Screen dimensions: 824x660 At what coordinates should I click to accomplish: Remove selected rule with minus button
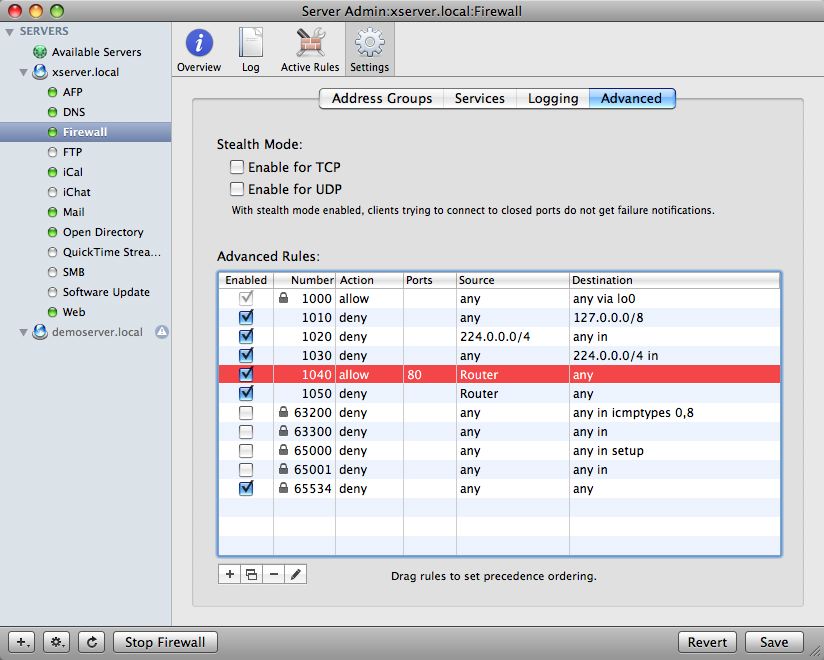[274, 574]
